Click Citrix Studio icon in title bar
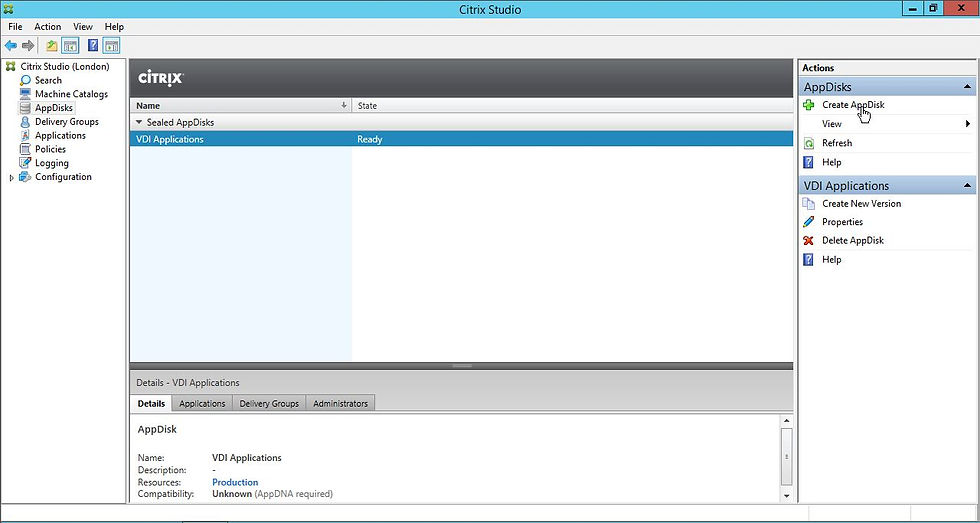The image size is (980, 523). [x=9, y=9]
